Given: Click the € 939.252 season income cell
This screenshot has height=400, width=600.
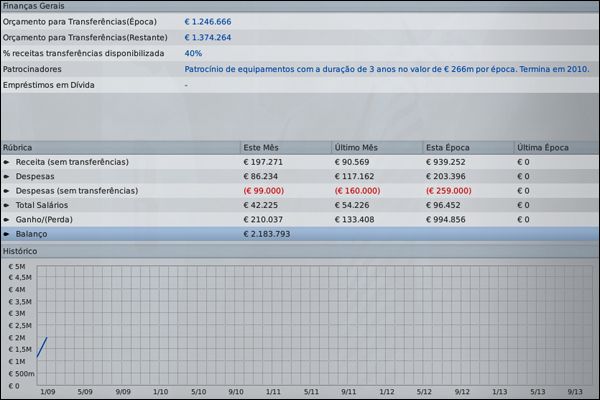Looking at the screenshot, I should coord(446,162).
